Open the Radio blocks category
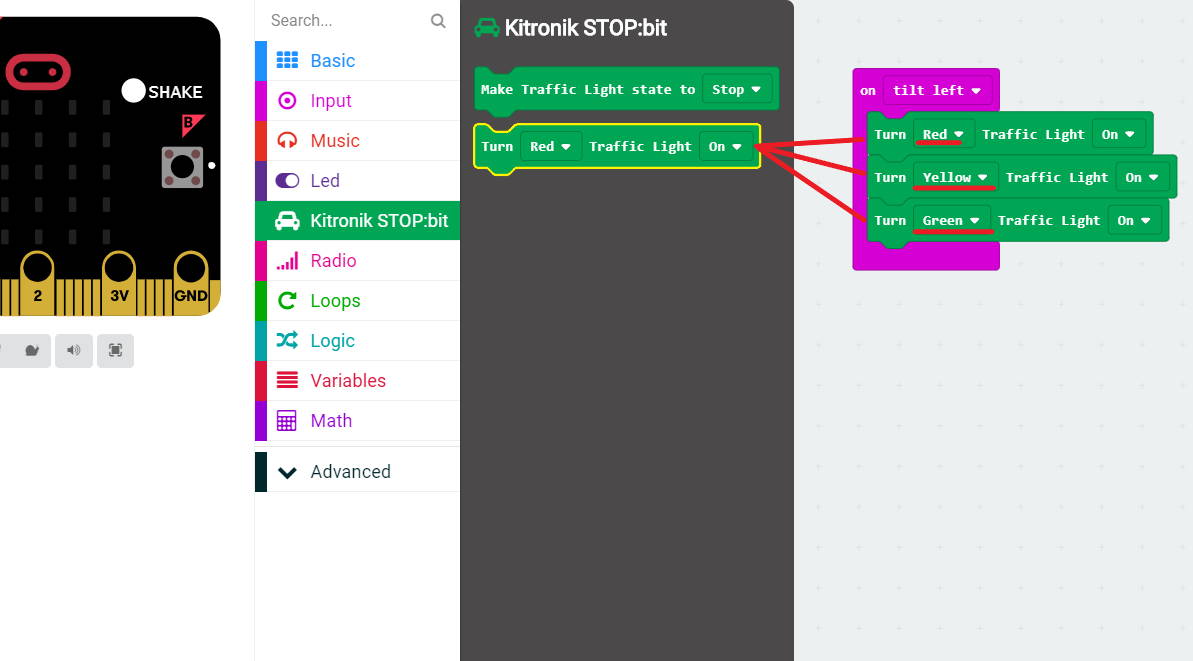Image resolution: width=1193 pixels, height=661 pixels. coord(358,261)
